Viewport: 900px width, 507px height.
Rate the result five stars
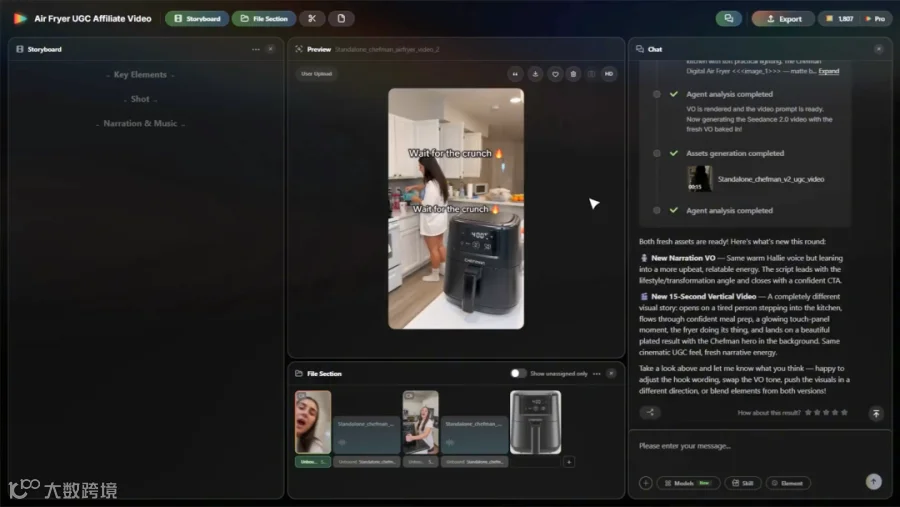pos(844,412)
